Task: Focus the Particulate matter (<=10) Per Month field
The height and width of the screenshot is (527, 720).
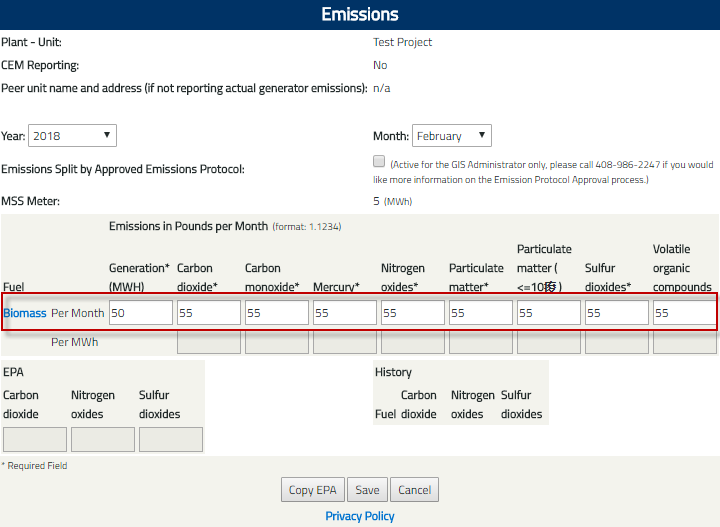Action: 548,313
